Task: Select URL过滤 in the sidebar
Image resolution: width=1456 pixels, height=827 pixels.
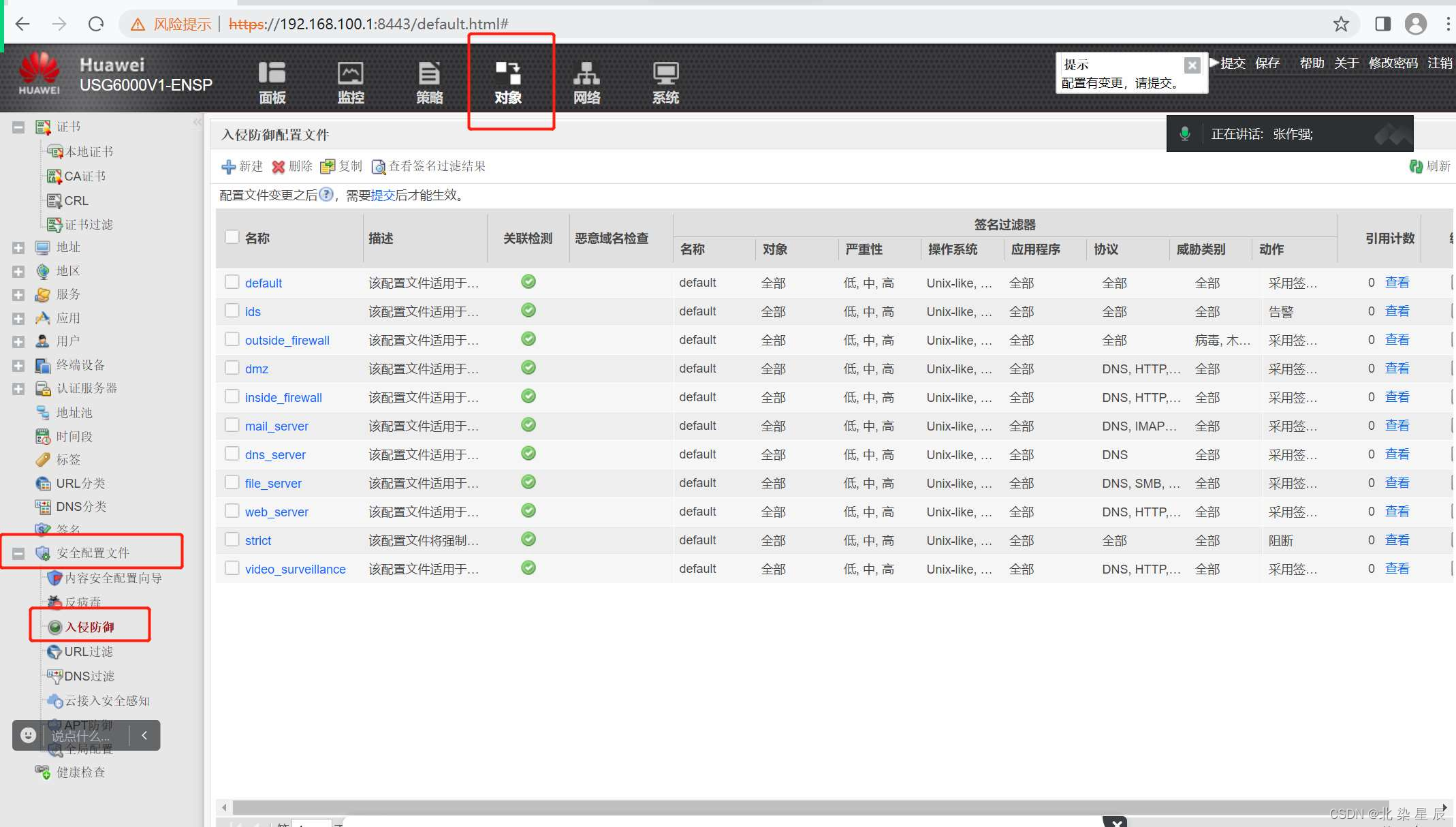Action: [x=89, y=652]
